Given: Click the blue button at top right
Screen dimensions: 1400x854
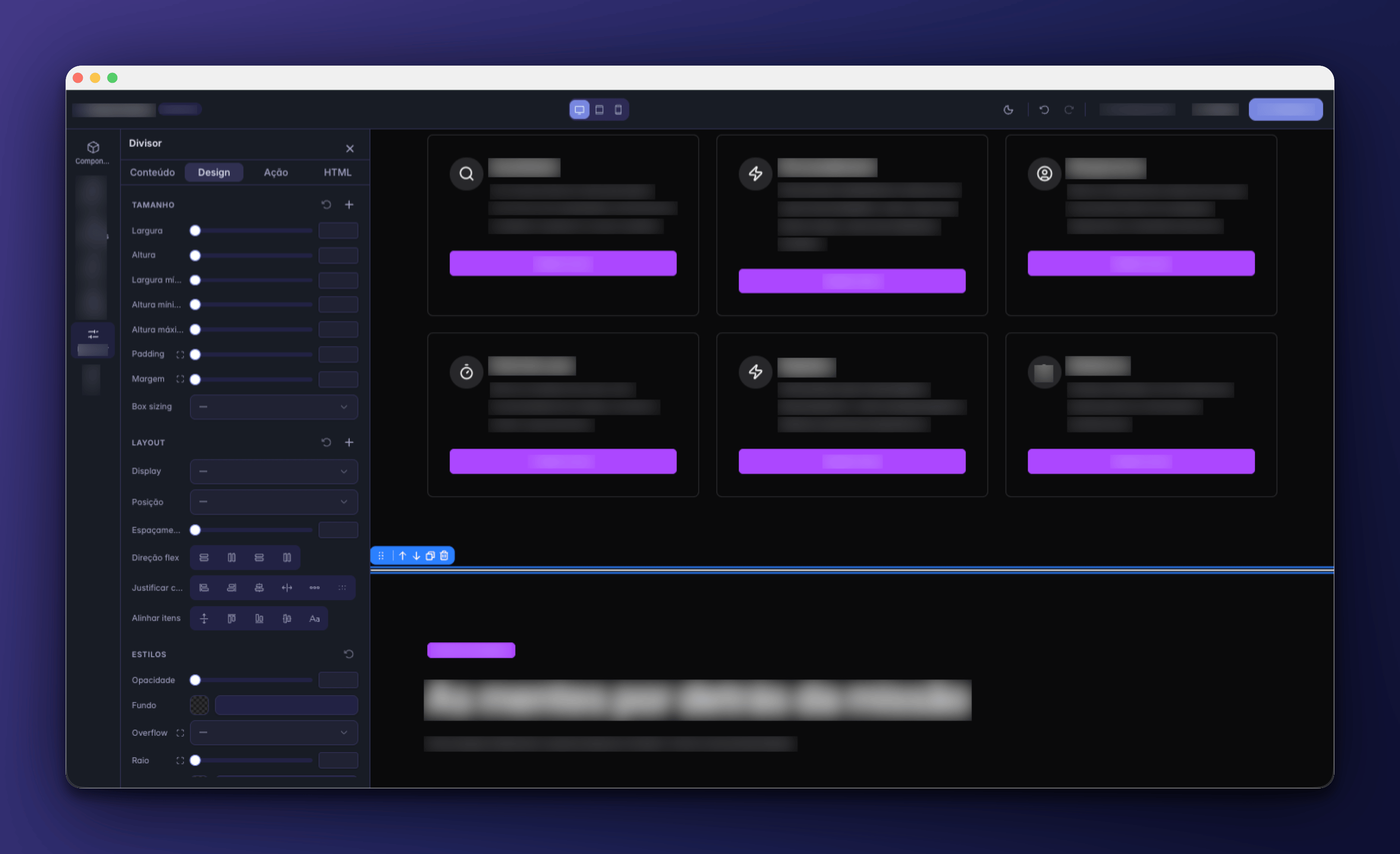Looking at the screenshot, I should (1285, 110).
